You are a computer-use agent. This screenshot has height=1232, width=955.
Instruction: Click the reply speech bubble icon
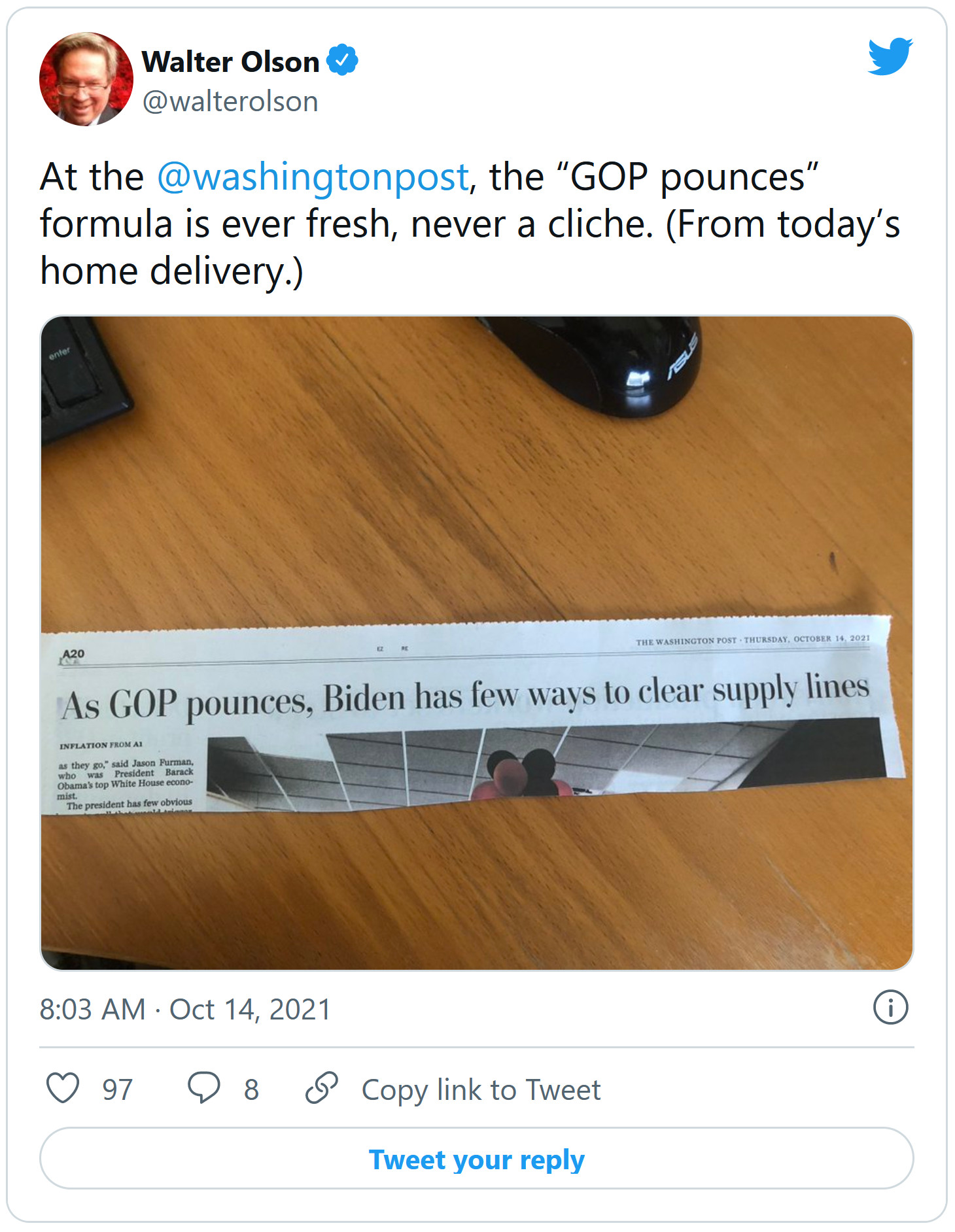tap(203, 1089)
